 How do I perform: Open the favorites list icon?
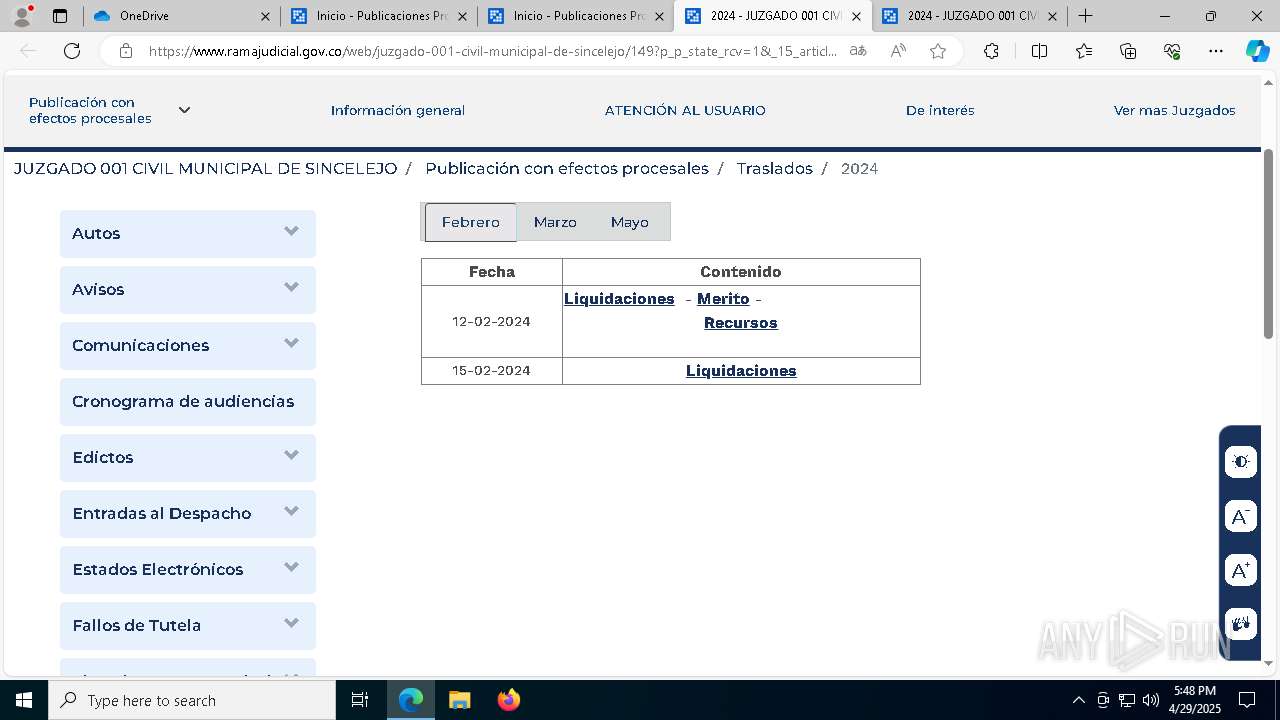point(1084,51)
